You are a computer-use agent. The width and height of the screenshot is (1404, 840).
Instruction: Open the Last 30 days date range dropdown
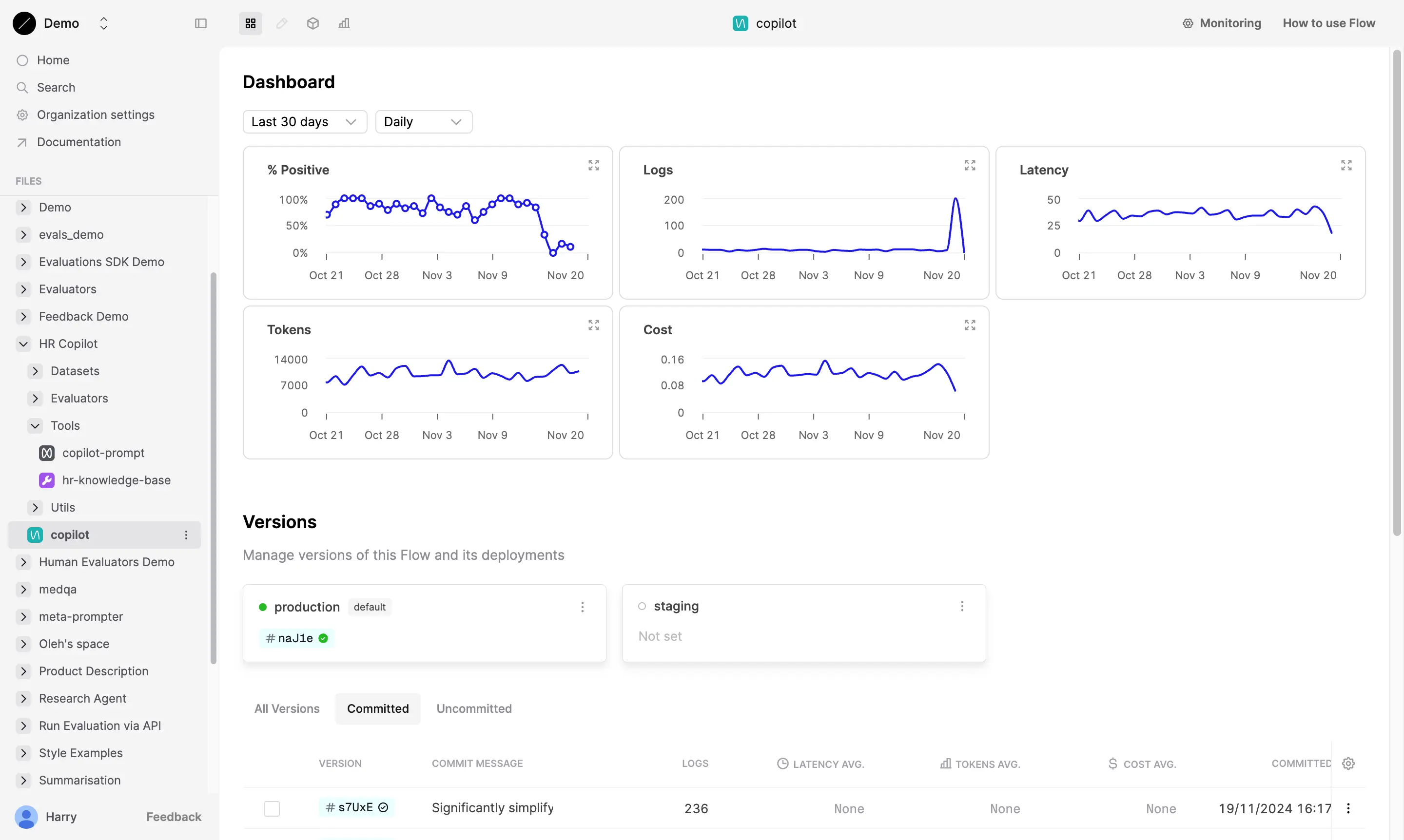point(304,121)
